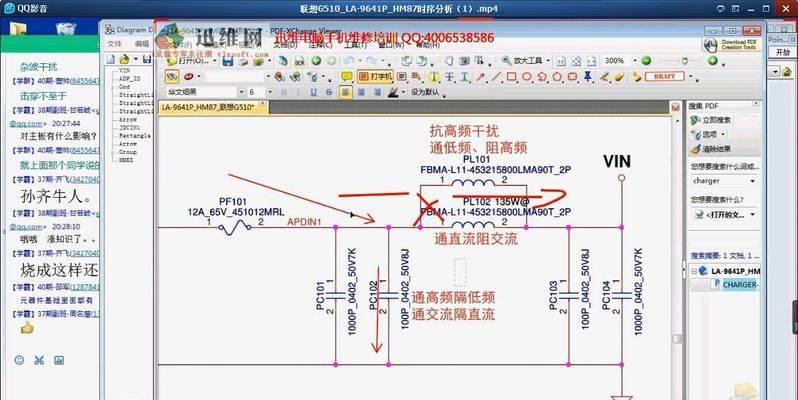Image resolution: width=798 pixels, height=400 pixels.
Task: Close the 搜索 PDF panel
Action: point(755,104)
